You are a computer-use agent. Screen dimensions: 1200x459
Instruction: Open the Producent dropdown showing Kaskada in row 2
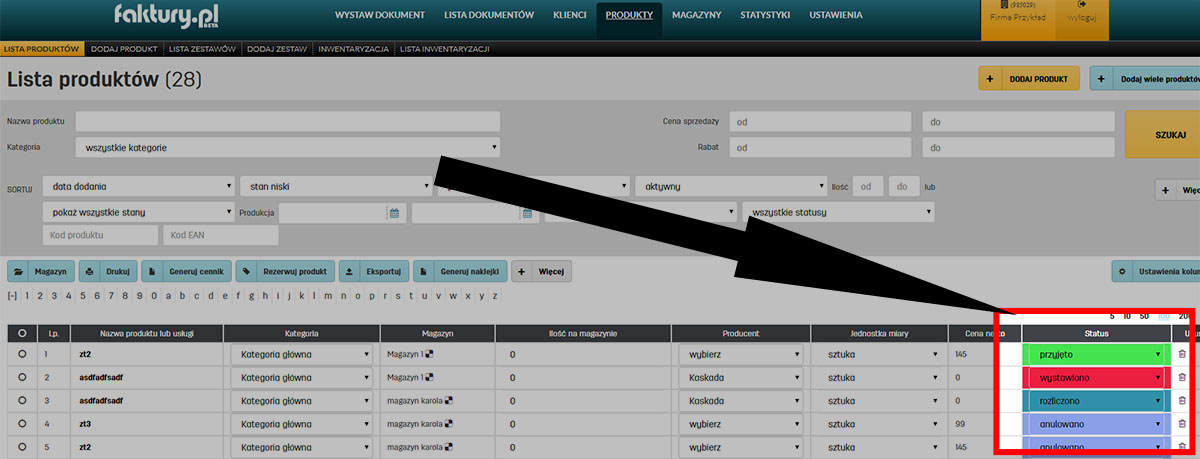(740, 378)
